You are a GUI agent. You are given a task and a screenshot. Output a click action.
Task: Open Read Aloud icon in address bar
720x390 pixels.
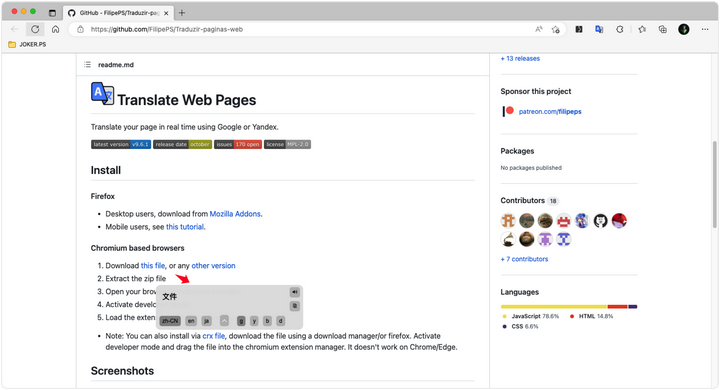point(539,29)
